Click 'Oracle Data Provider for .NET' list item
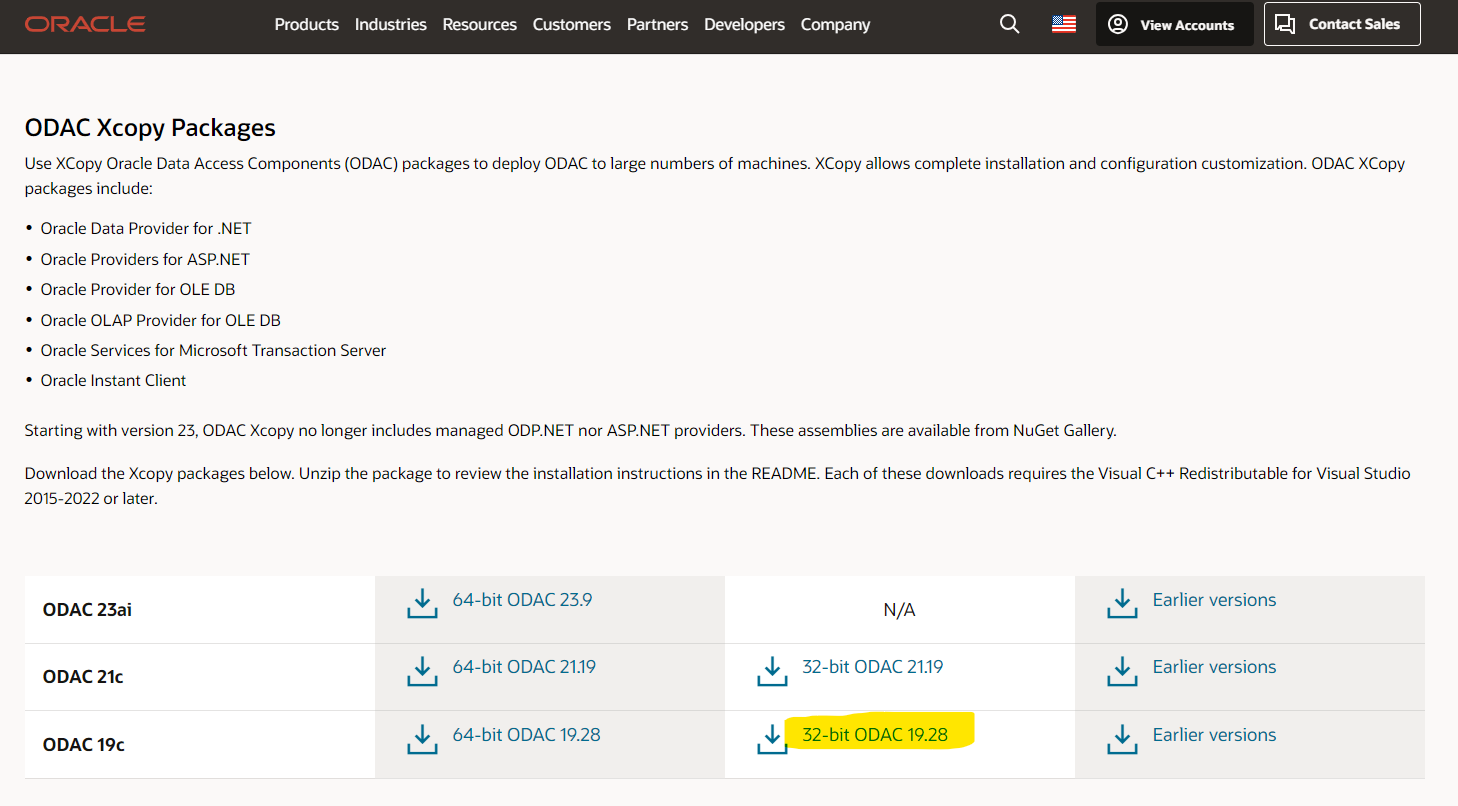The image size is (1458, 806). point(146,228)
